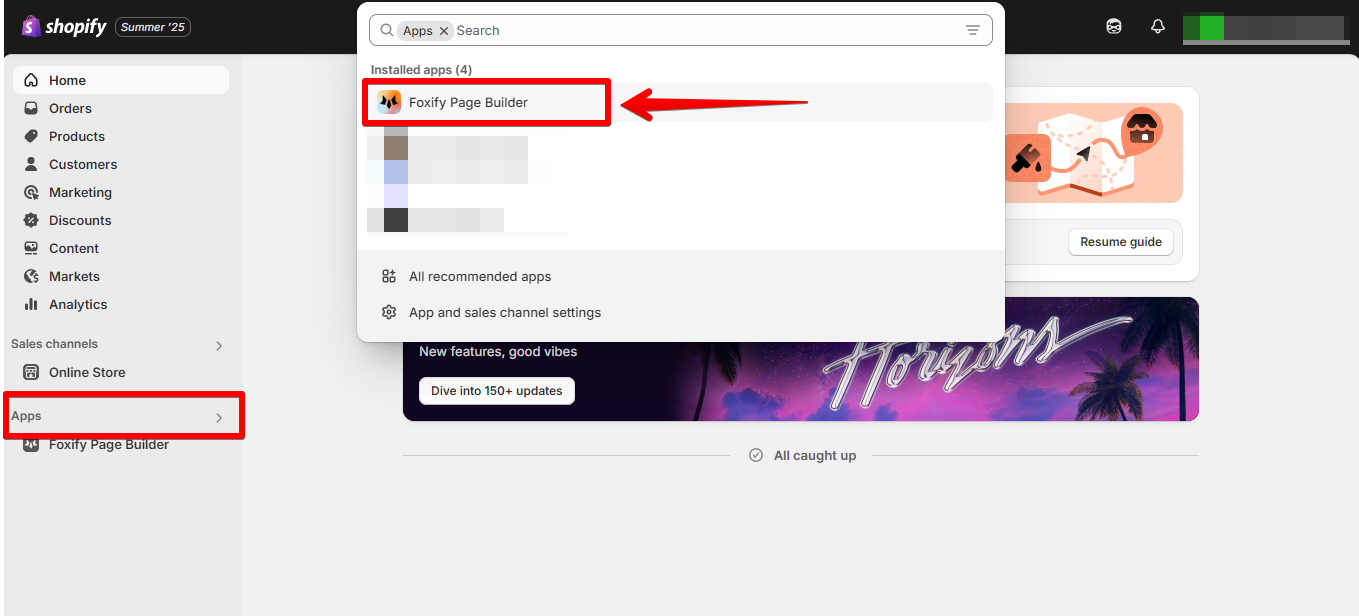1359x616 pixels.
Task: Open the Sidekick assistant icon in top bar
Action: tap(1114, 27)
